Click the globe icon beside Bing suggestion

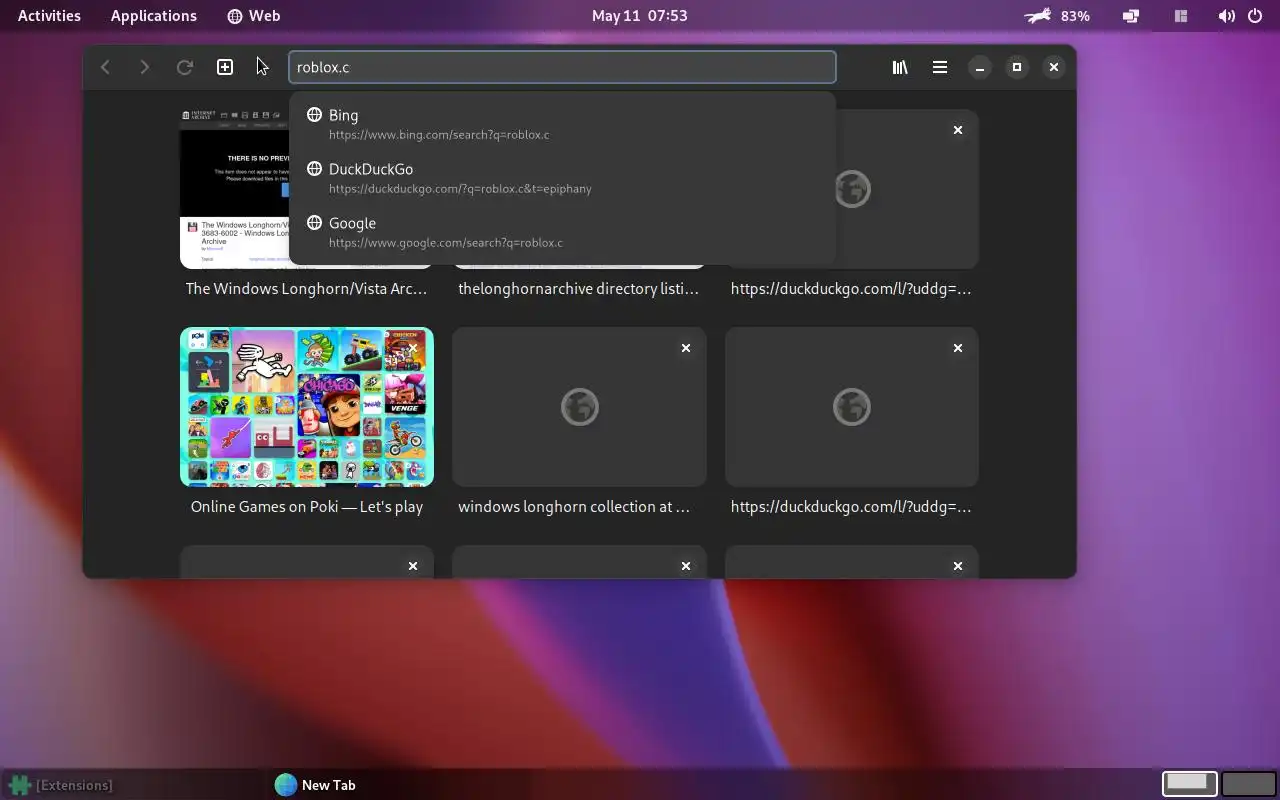coord(314,115)
